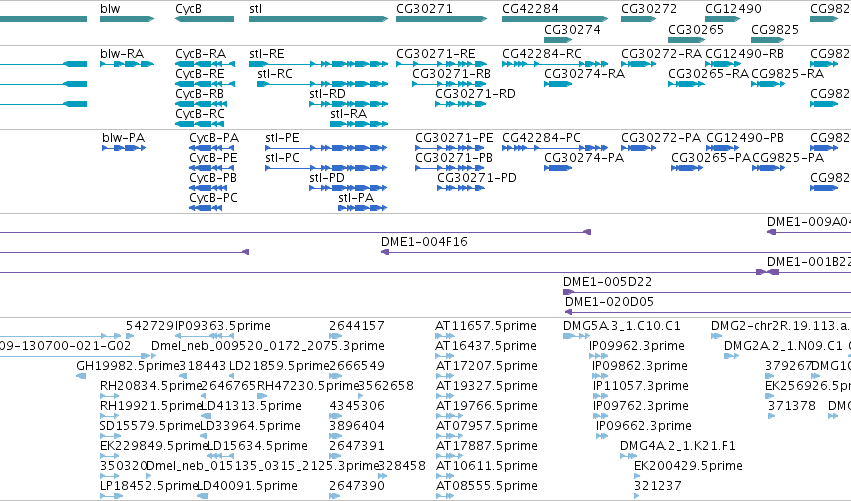Click the IP09962.3prime EST label

637,346
